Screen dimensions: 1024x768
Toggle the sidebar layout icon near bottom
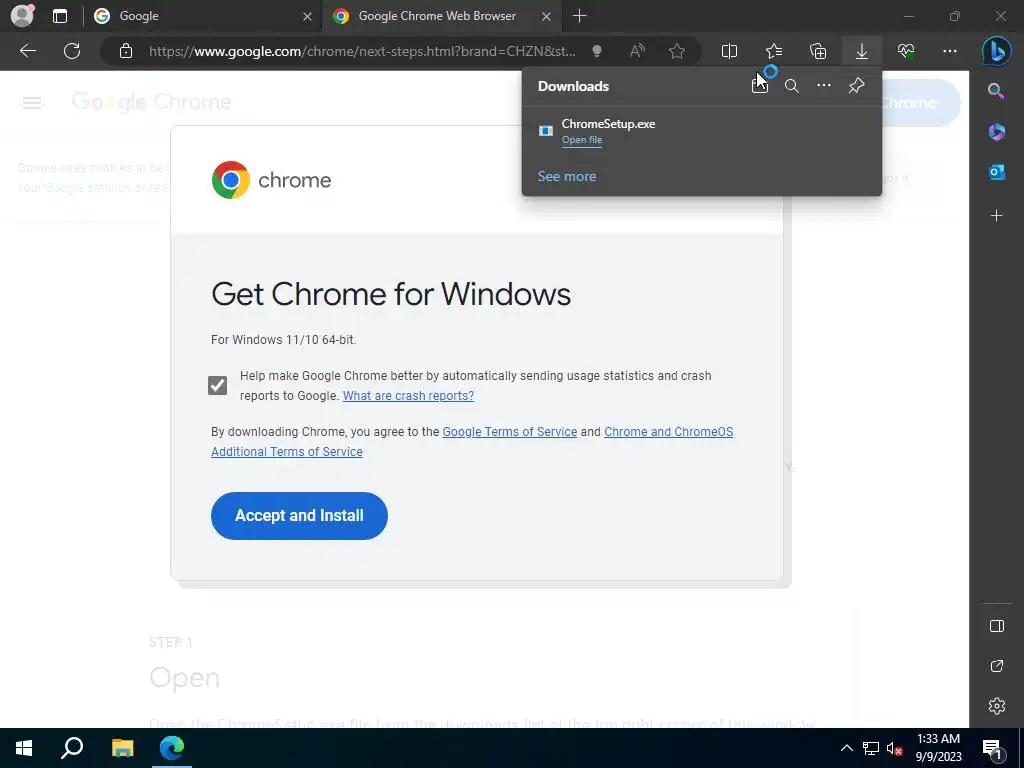997,626
